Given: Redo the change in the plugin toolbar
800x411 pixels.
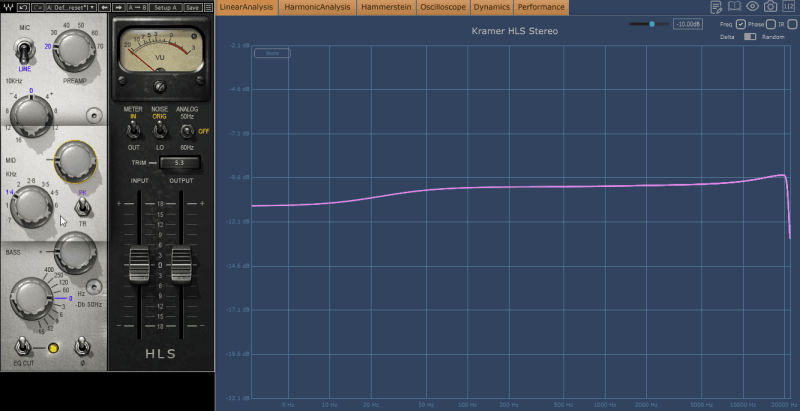Looking at the screenshot, I should pyautogui.click(x=37, y=8).
